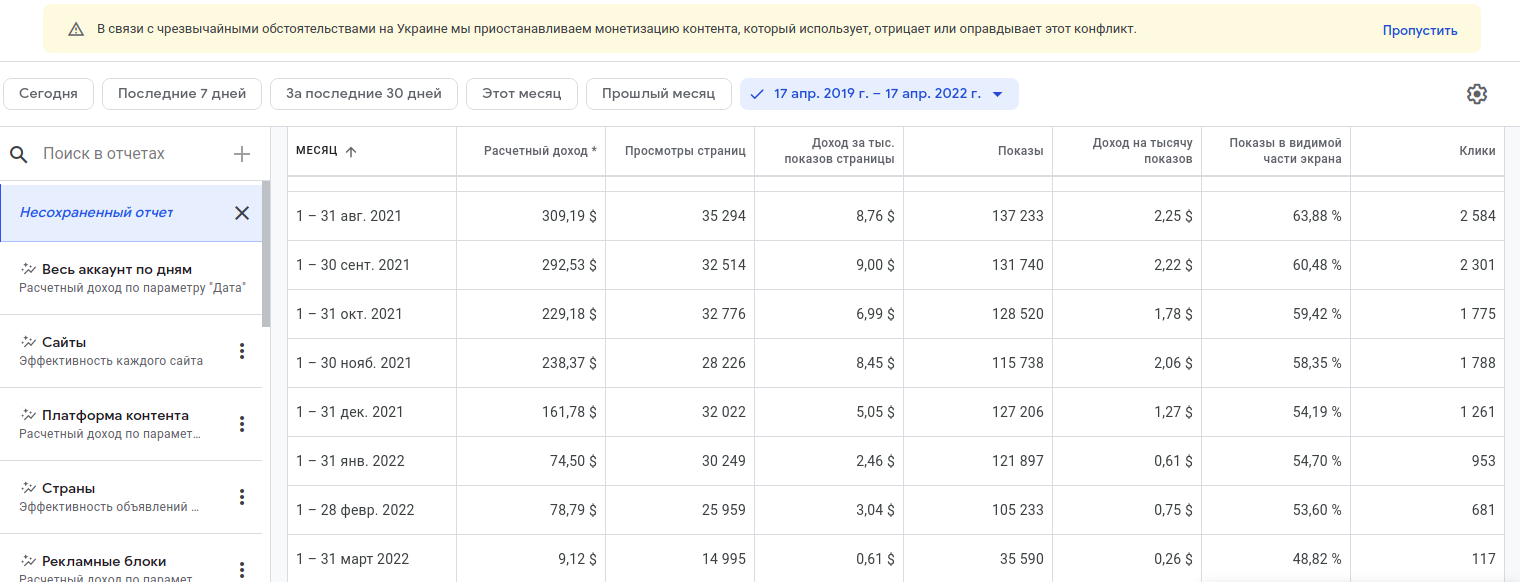Click the reports sidebar scrollbar

point(266,254)
